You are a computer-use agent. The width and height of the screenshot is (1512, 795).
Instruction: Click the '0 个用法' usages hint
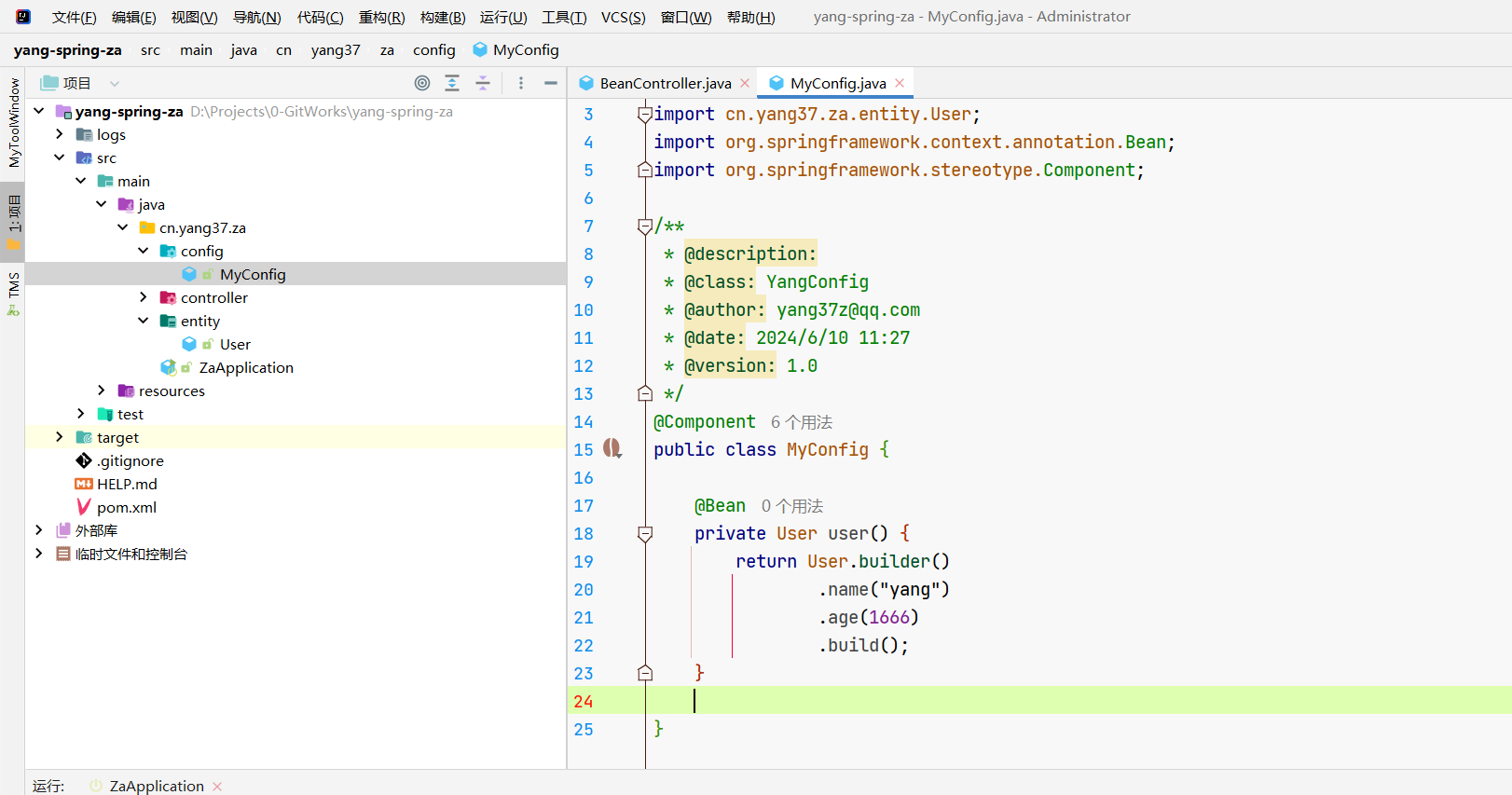point(791,506)
